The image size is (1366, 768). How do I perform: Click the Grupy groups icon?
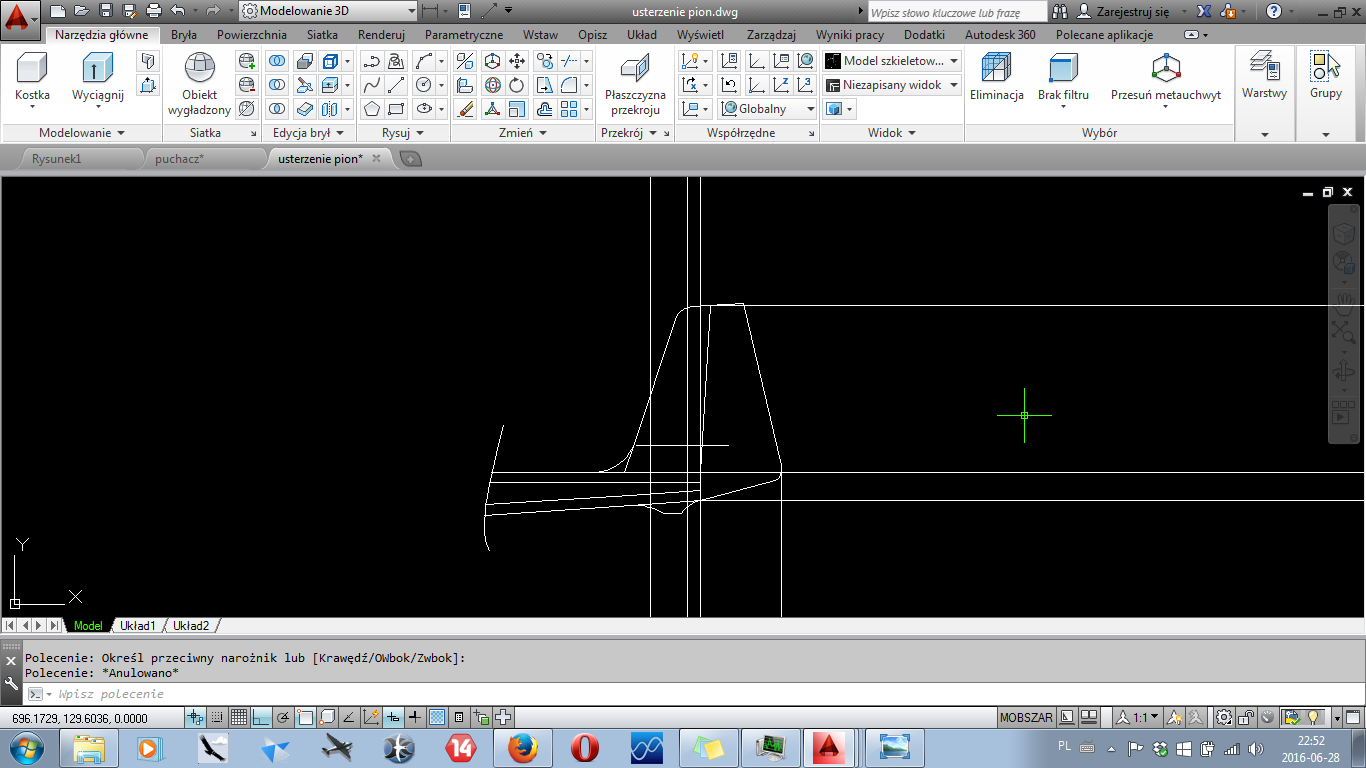[x=1325, y=77]
